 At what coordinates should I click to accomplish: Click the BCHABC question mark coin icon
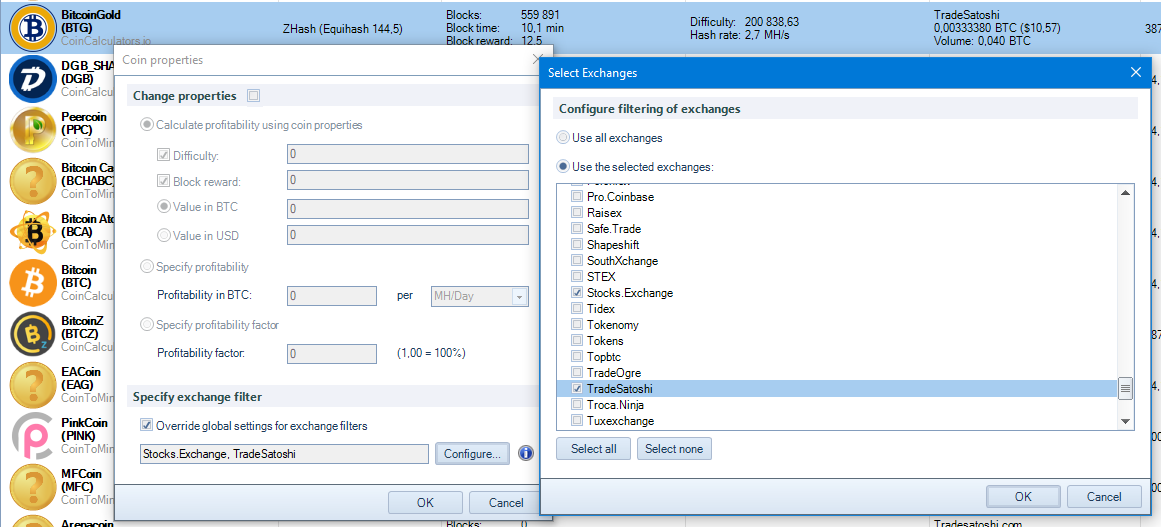click(x=33, y=180)
